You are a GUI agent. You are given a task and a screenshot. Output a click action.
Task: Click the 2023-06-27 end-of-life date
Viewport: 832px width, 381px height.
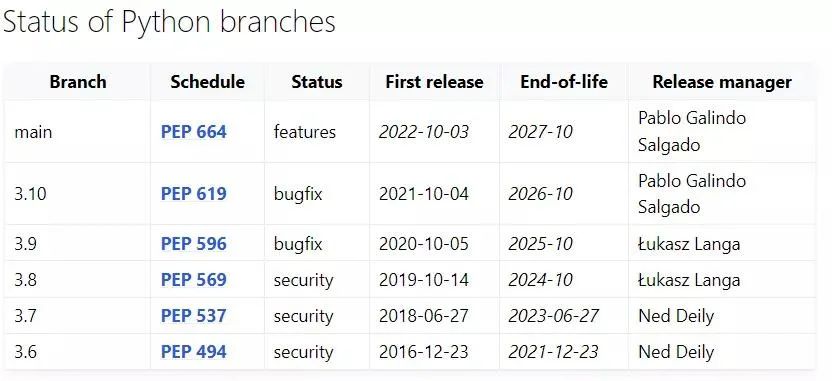(x=553, y=316)
